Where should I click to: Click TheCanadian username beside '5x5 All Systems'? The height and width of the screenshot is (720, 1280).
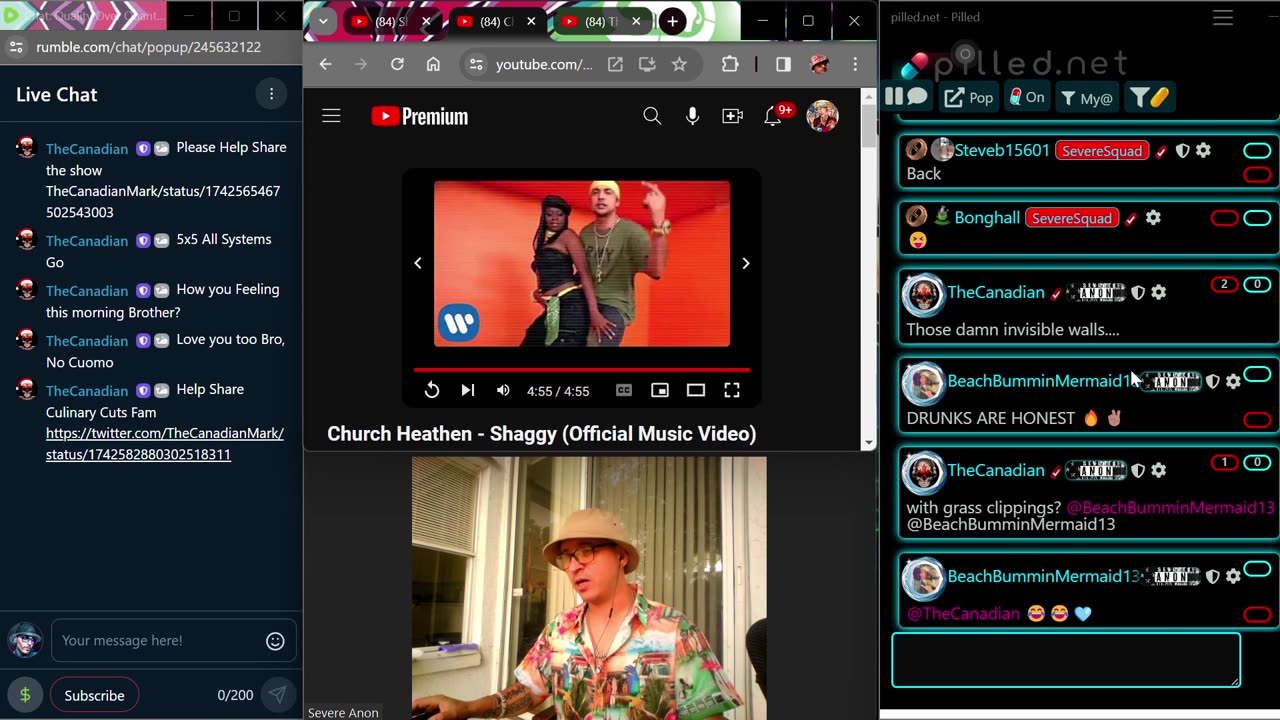pos(87,240)
